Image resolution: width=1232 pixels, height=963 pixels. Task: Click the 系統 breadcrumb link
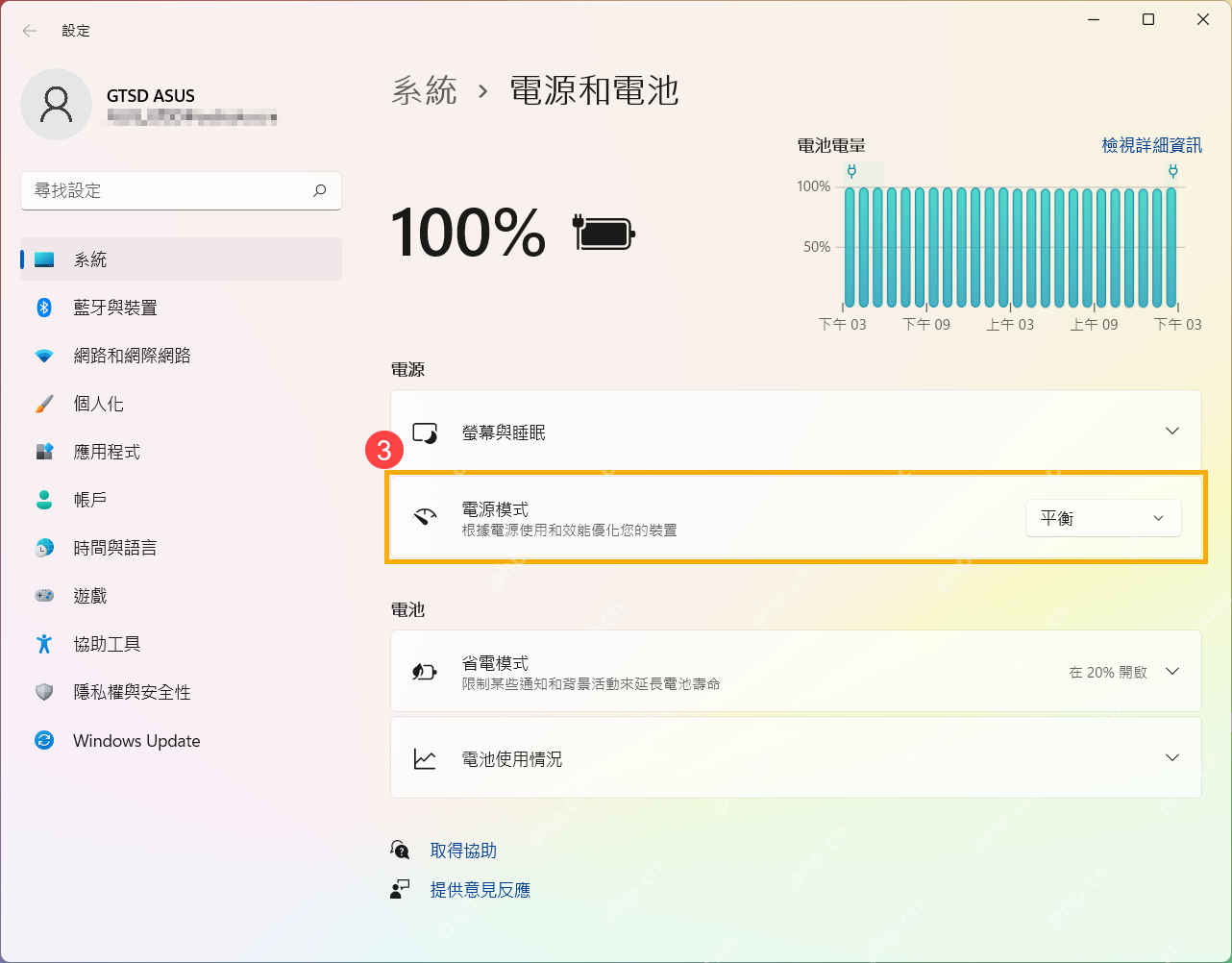(425, 90)
